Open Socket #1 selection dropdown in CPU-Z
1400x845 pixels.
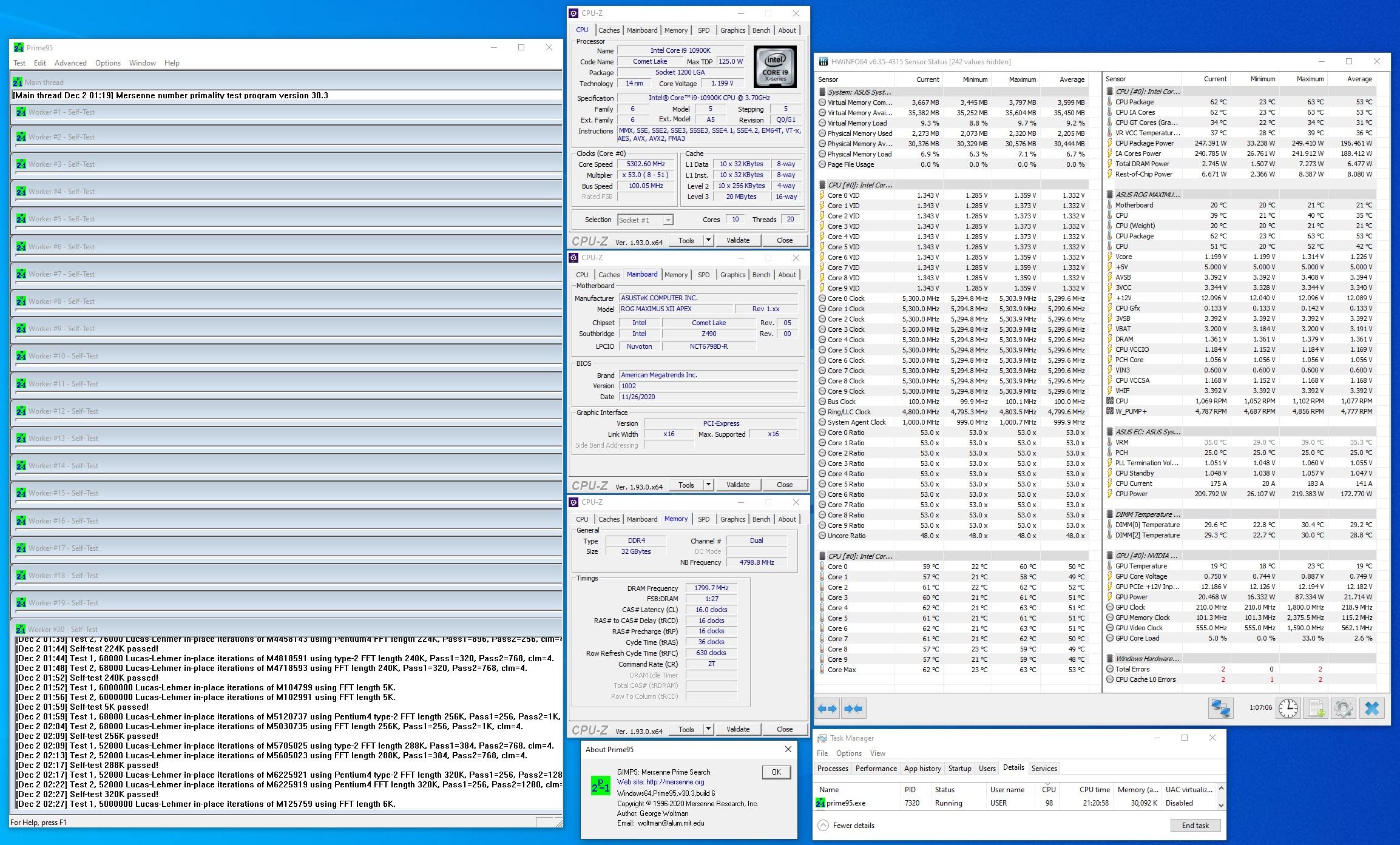pos(668,220)
